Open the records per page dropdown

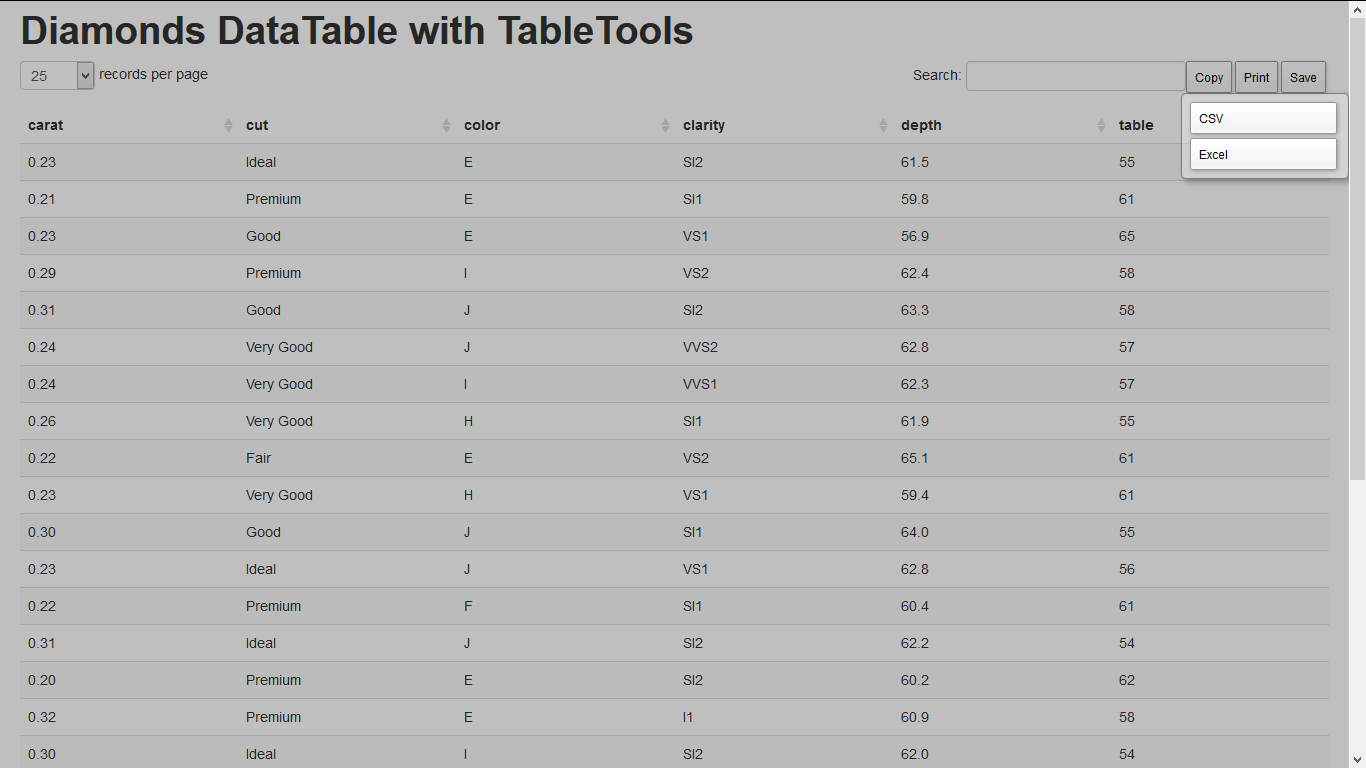(57, 76)
